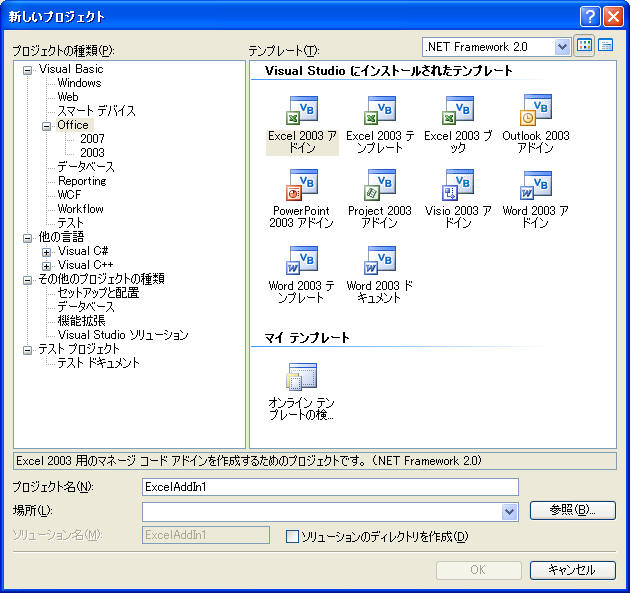
Task: Select the Word 2003 ドキュメント template icon
Action: click(380, 260)
